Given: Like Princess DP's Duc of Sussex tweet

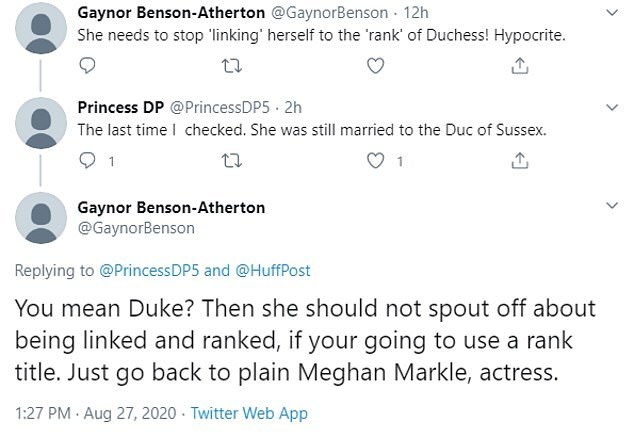Looking at the screenshot, I should coord(377,160).
